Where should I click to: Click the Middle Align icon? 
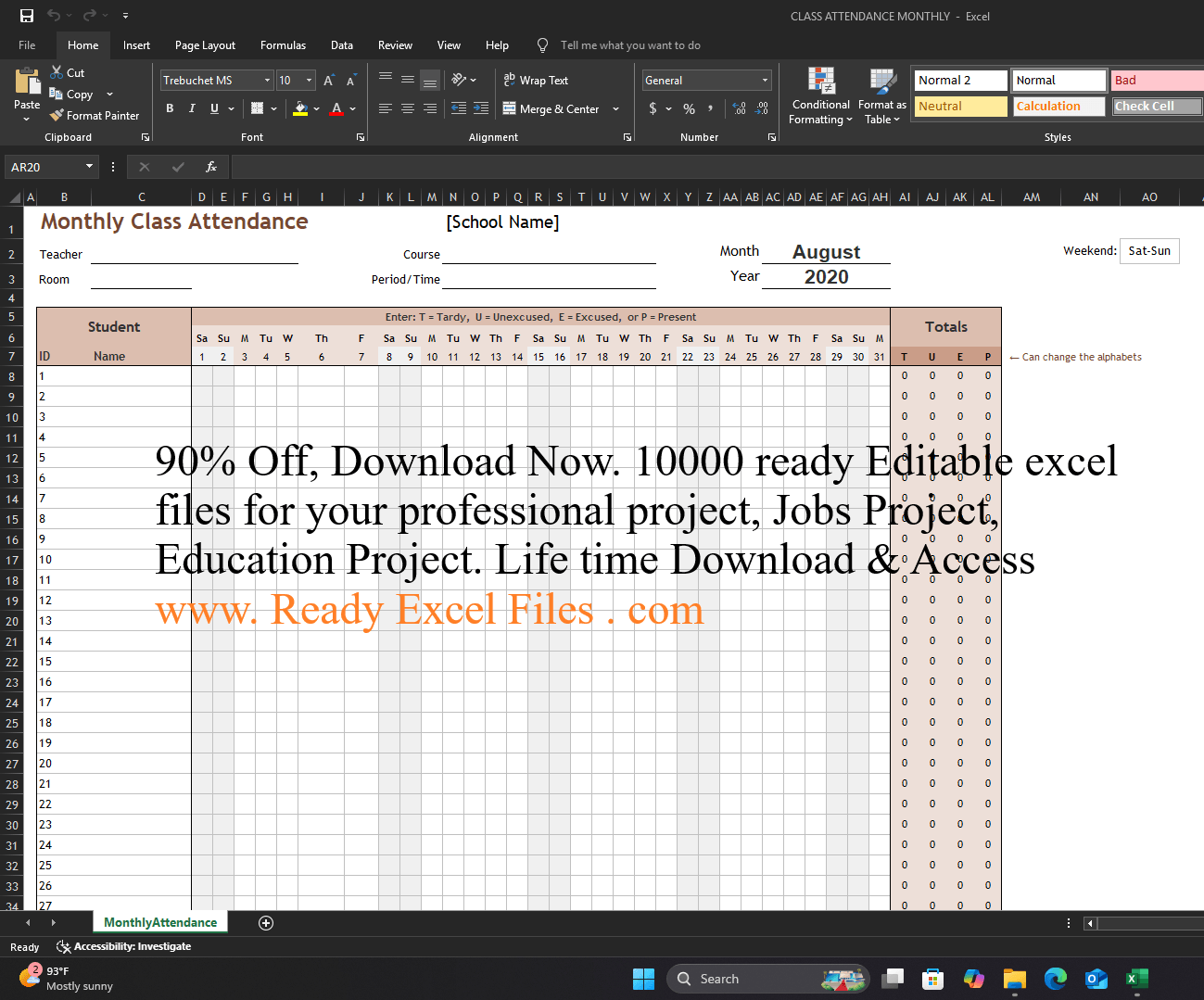click(408, 80)
